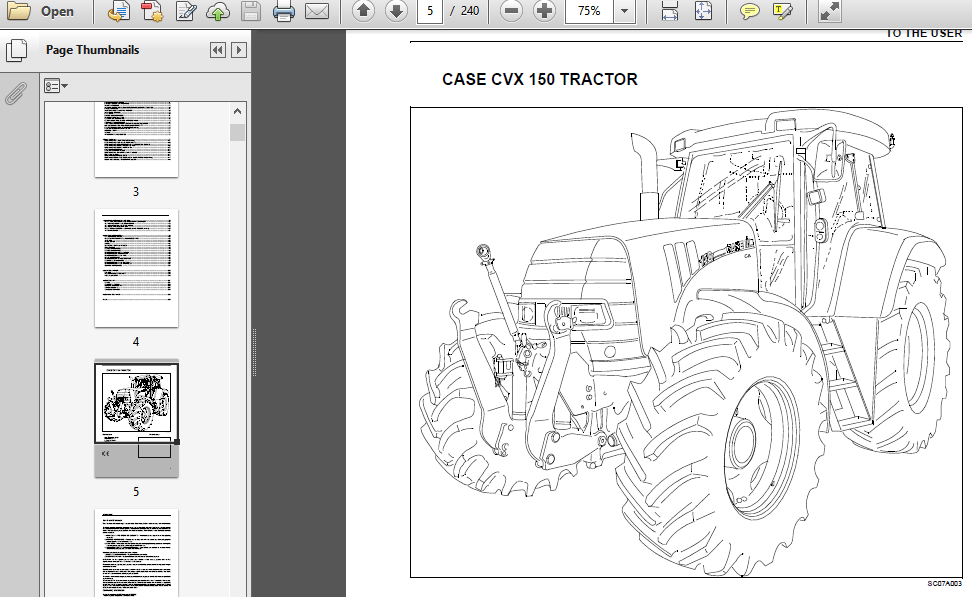Click the Open file button
Screen dimensions: 972x597
(40, 11)
